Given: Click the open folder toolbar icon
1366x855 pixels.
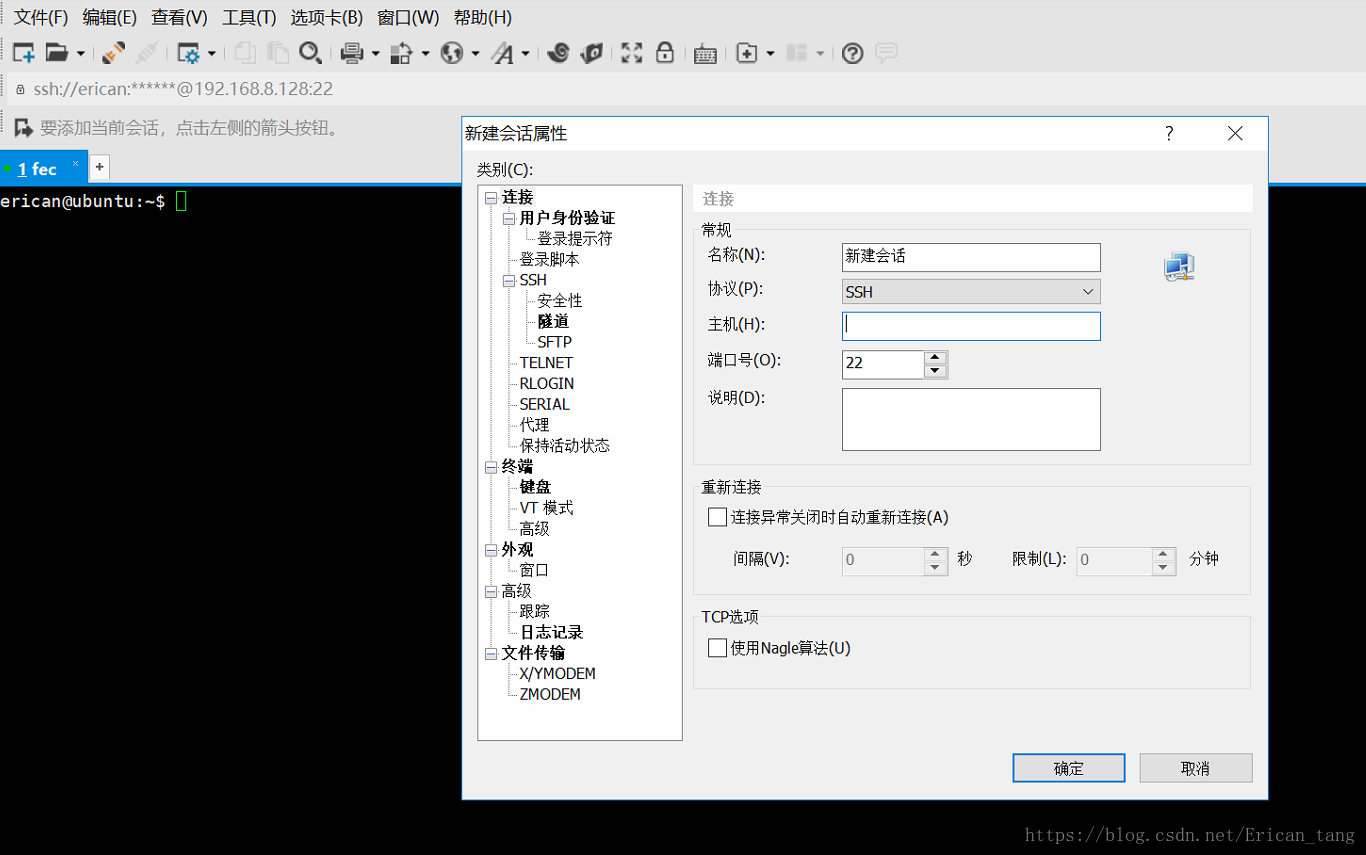Looking at the screenshot, I should tap(57, 53).
